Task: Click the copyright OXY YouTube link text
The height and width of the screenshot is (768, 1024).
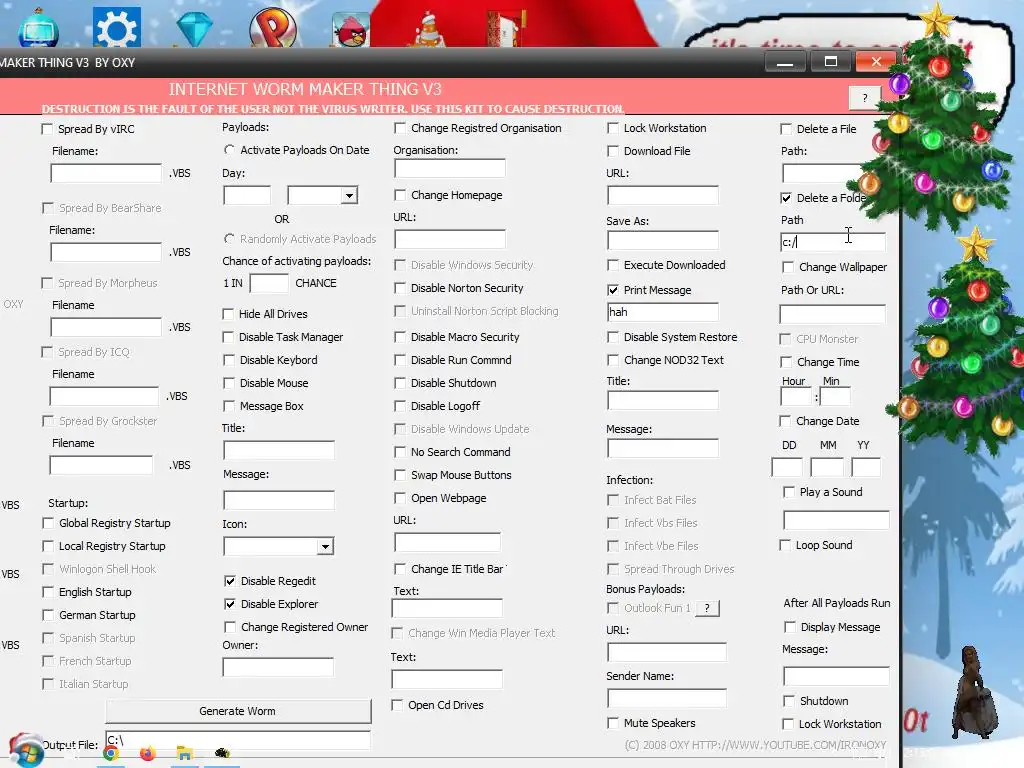Action: pyautogui.click(x=756, y=745)
